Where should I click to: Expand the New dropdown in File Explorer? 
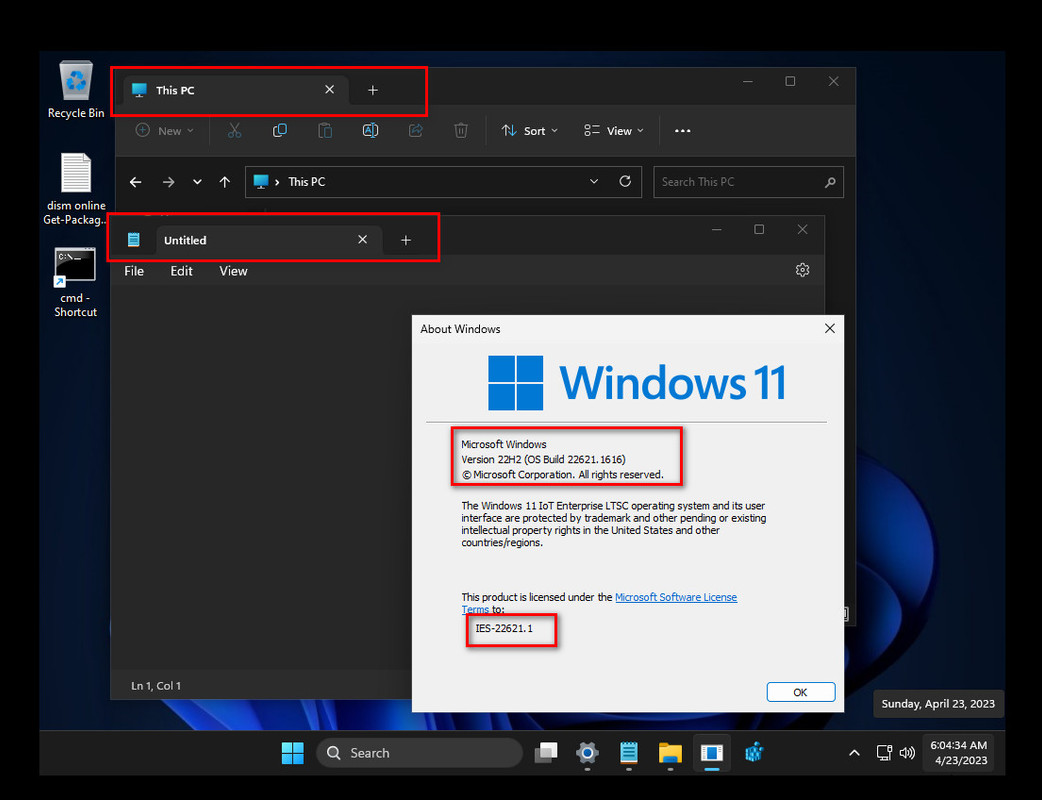click(164, 131)
